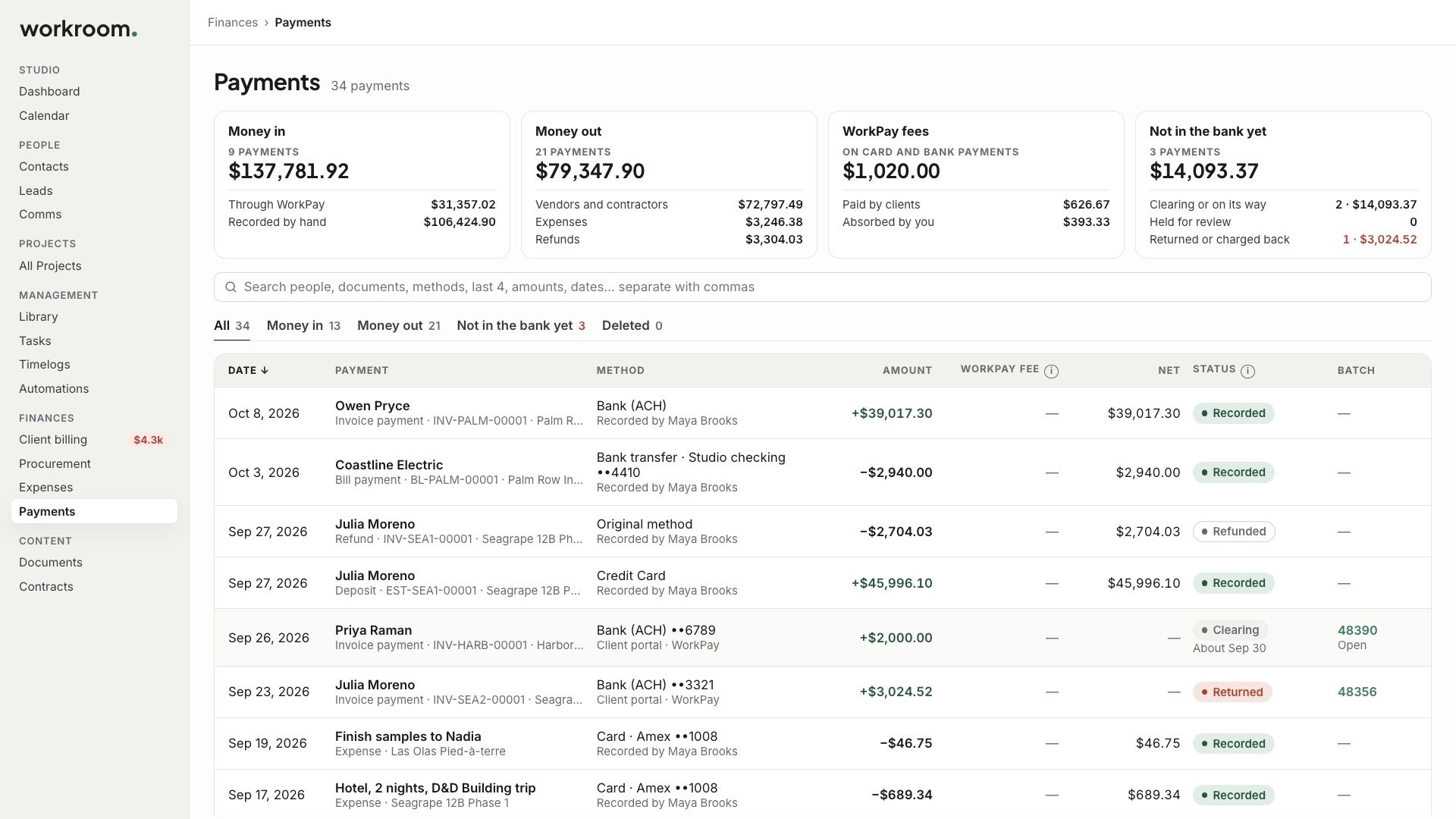Click the Money in summary card
The image size is (1456, 819).
[x=362, y=184]
